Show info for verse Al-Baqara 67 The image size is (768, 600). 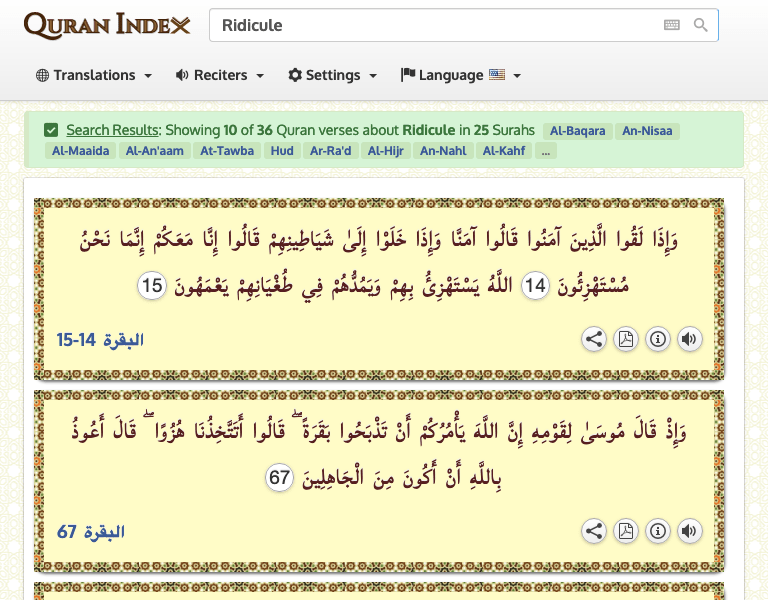(657, 531)
